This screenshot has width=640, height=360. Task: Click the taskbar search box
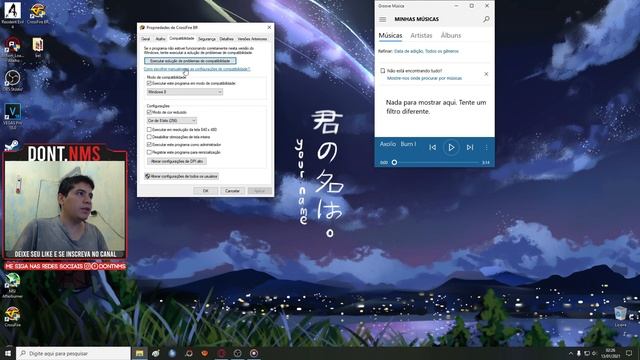(x=73, y=353)
